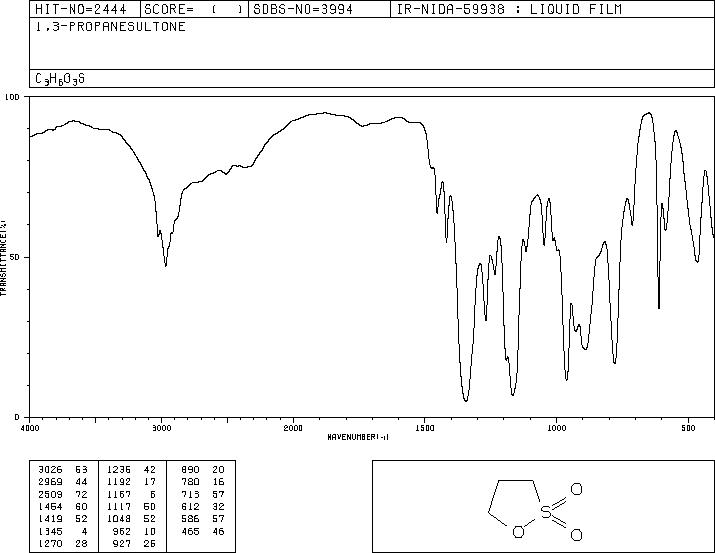The height and width of the screenshot is (553, 715).
Task: Click the 1345 peak entry in table
Action: point(62,532)
